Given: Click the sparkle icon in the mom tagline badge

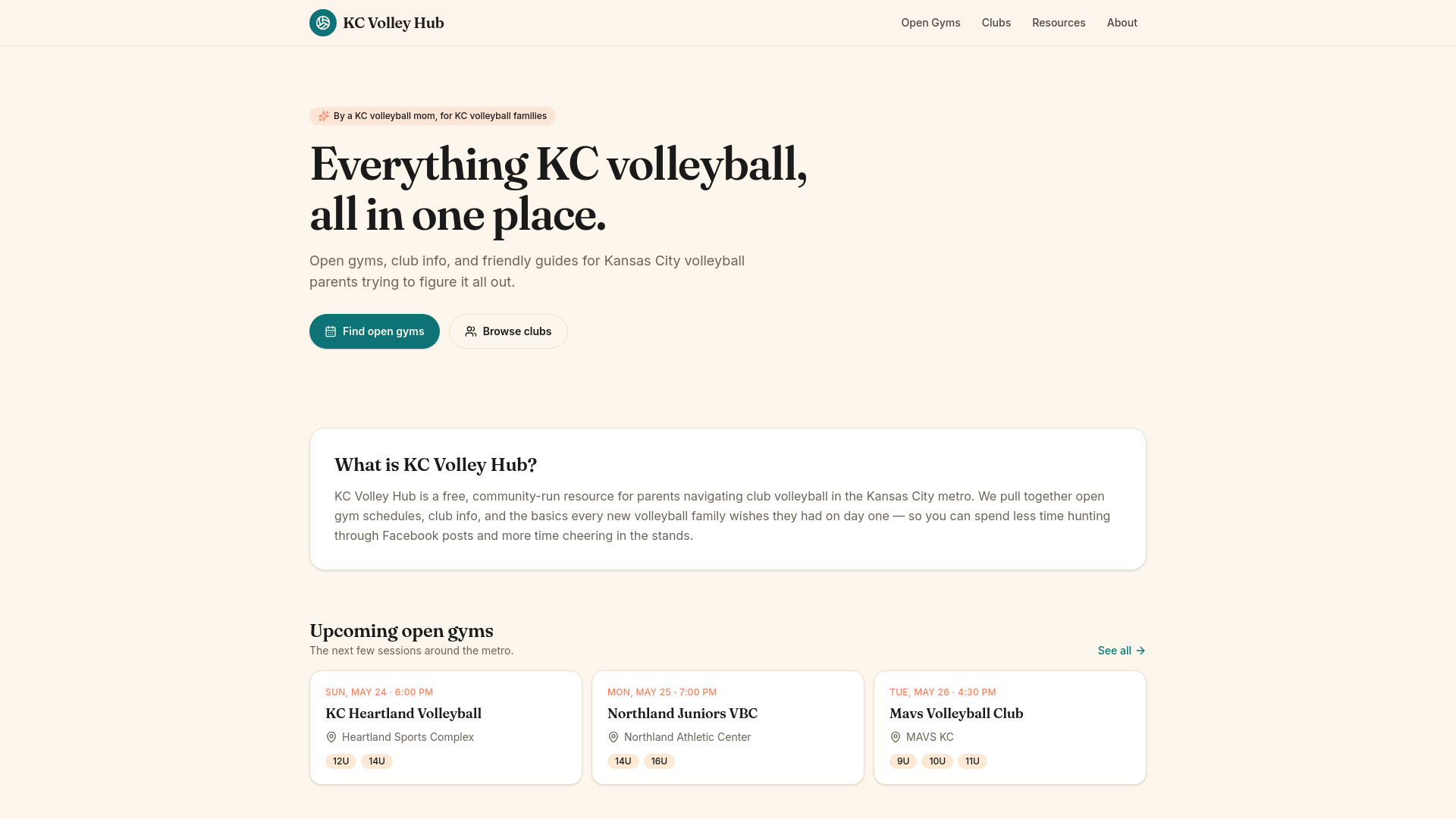Looking at the screenshot, I should (324, 116).
